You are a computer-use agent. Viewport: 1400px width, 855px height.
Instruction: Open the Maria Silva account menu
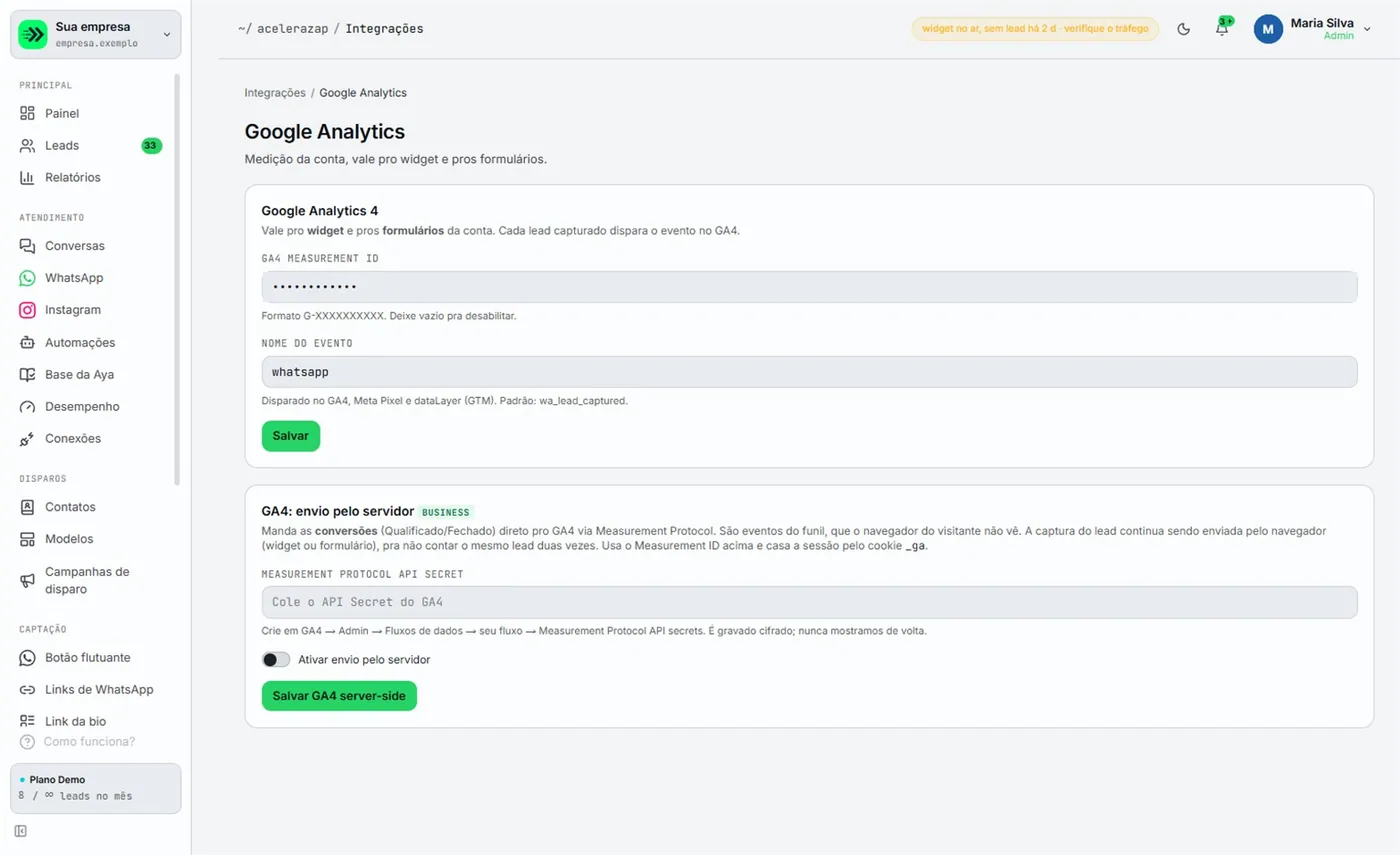(1313, 29)
